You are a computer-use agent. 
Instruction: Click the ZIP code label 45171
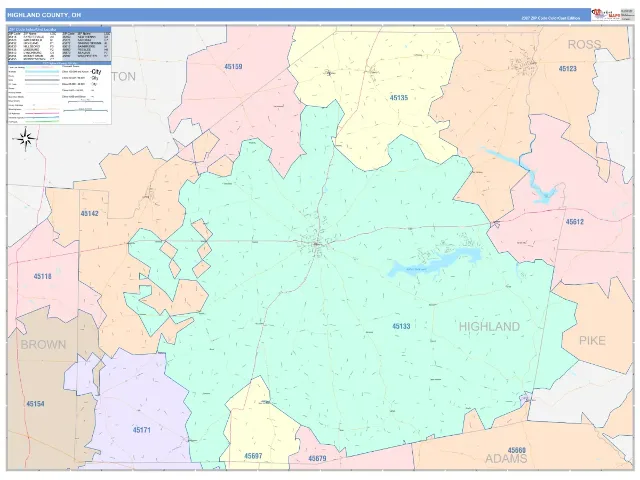[x=142, y=430]
